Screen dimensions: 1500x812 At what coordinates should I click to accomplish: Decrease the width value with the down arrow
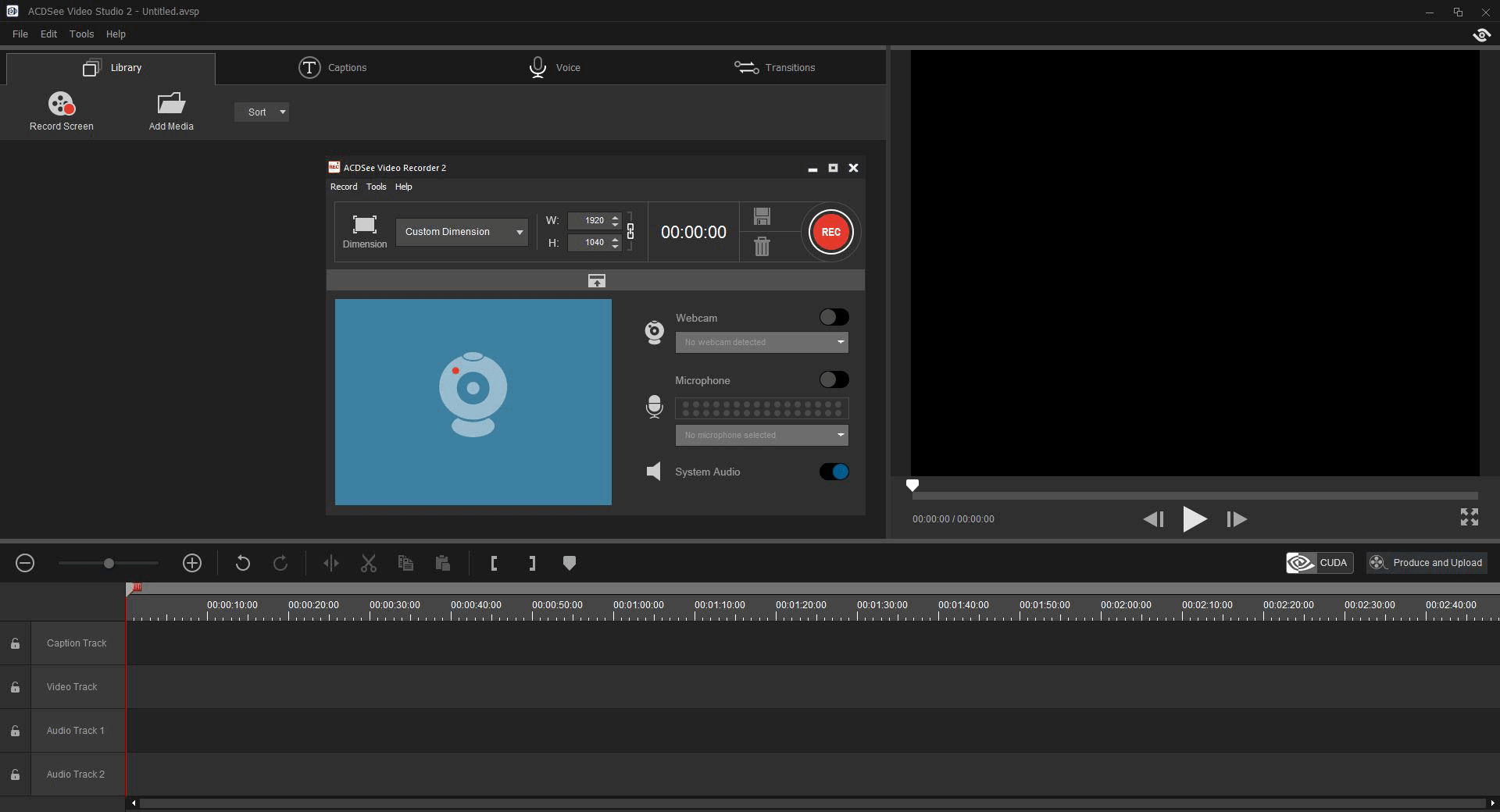point(616,225)
